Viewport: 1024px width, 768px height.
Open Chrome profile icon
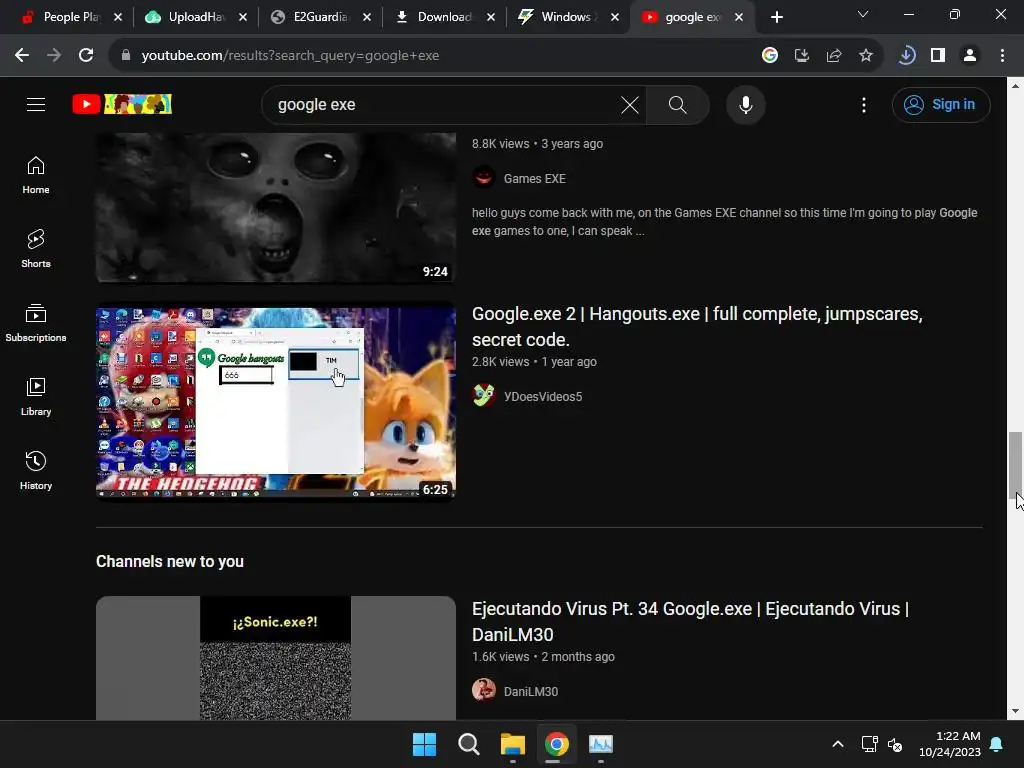[x=970, y=56]
